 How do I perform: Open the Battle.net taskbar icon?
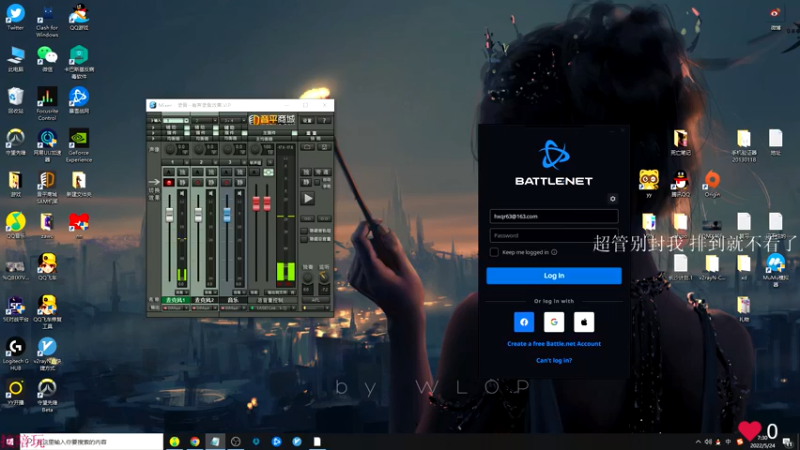click(x=276, y=442)
